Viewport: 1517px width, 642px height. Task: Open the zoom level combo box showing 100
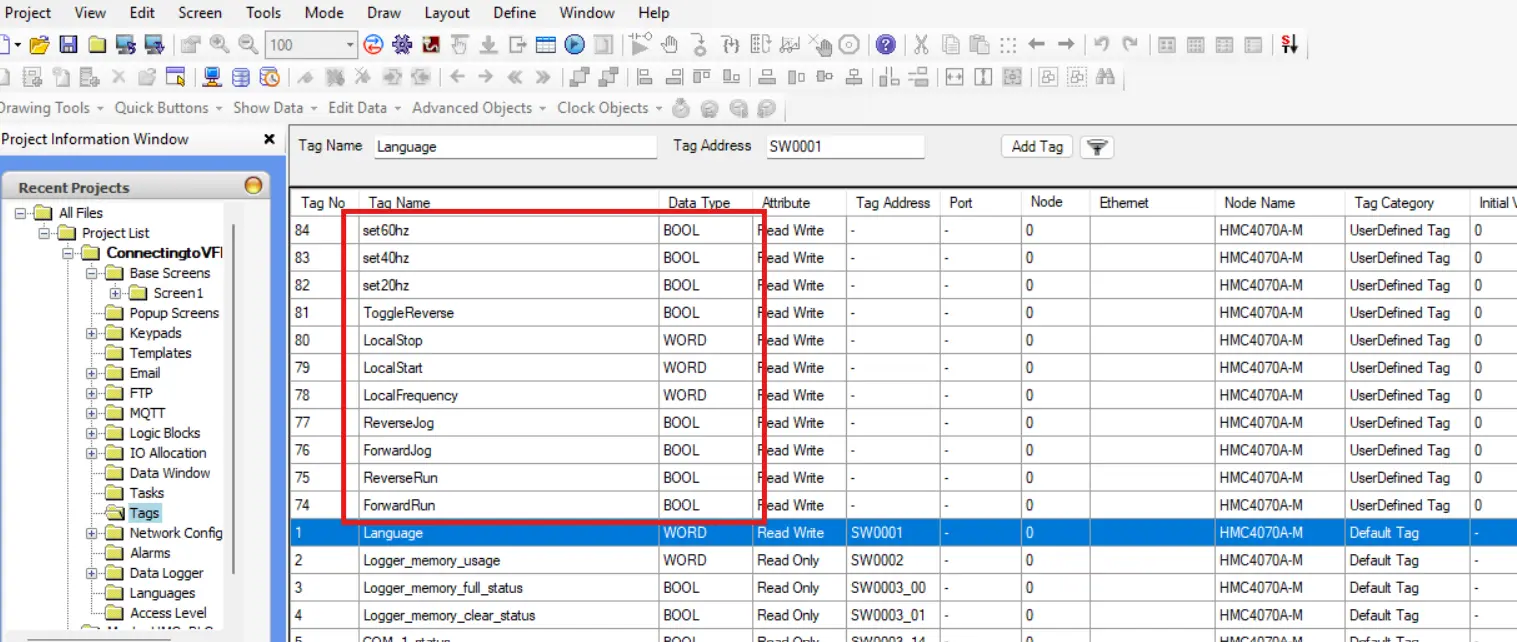pos(350,45)
